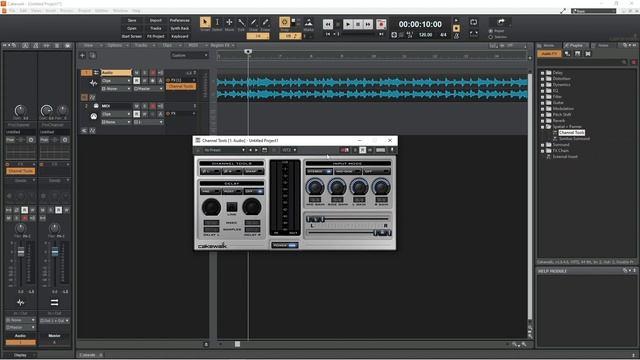
Task: Select the Smart tool arrow
Action: (x=205, y=22)
